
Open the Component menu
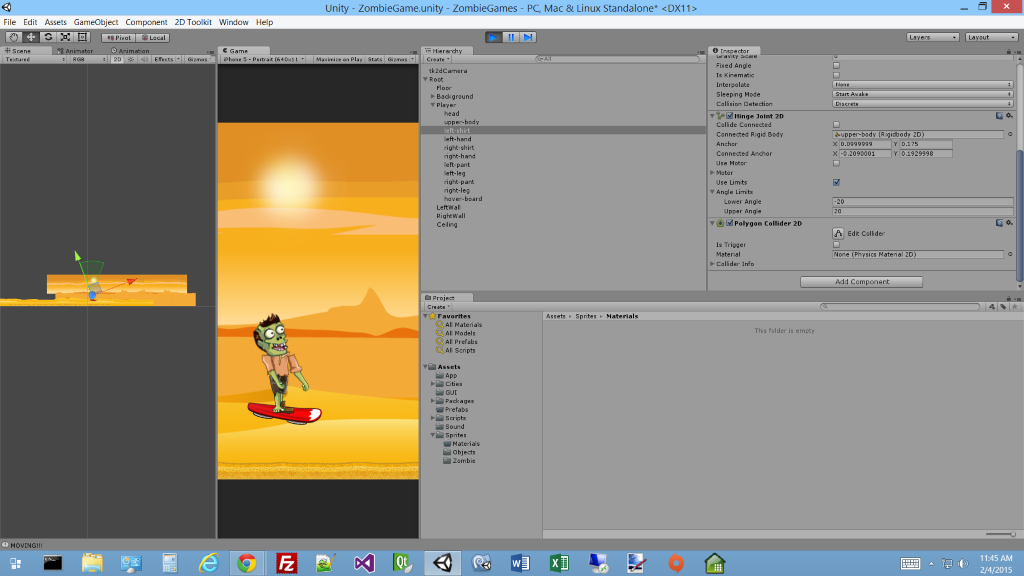coord(146,22)
